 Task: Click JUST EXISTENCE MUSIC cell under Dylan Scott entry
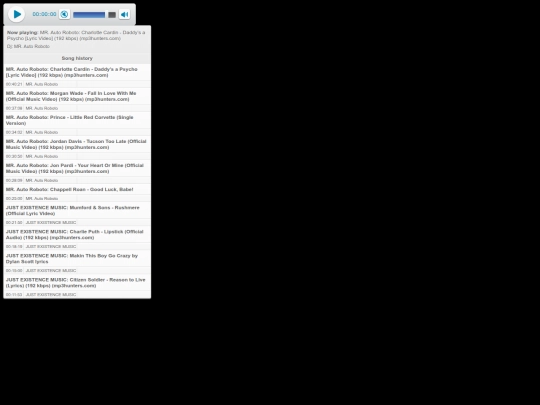point(50,271)
